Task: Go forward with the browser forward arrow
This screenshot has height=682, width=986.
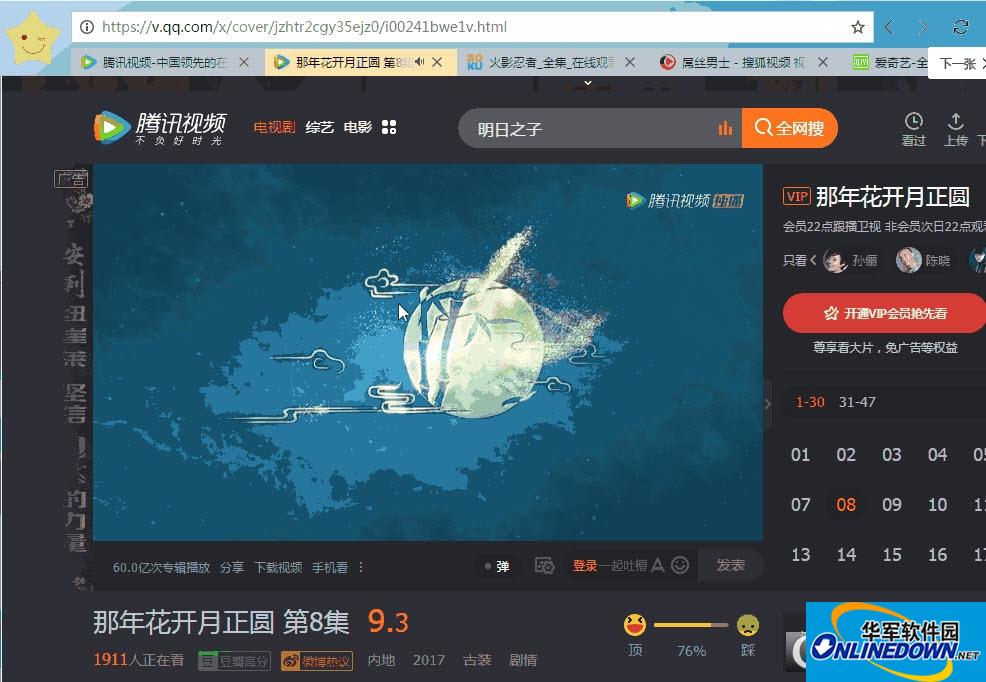Action: point(923,27)
